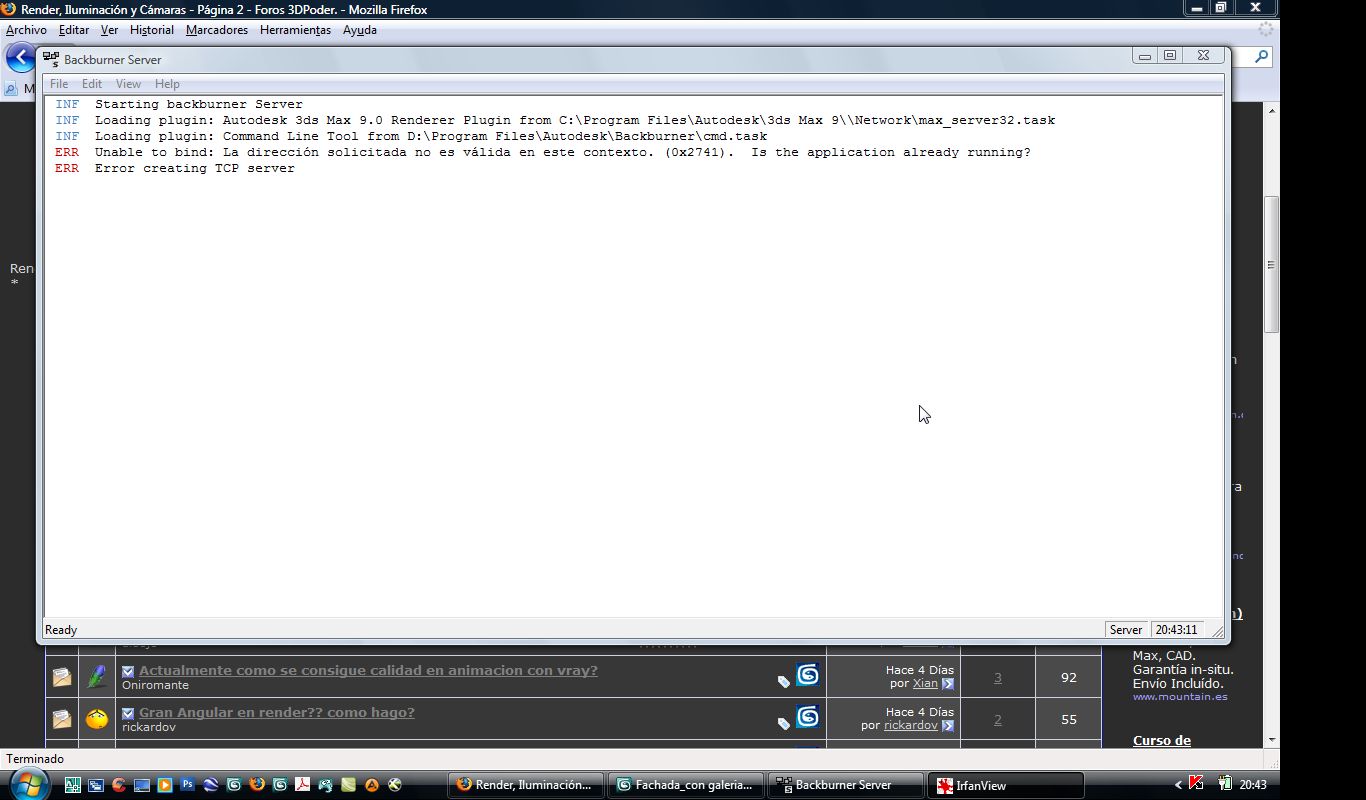Click smiley post icon in rickardov's thread row

click(x=97, y=719)
